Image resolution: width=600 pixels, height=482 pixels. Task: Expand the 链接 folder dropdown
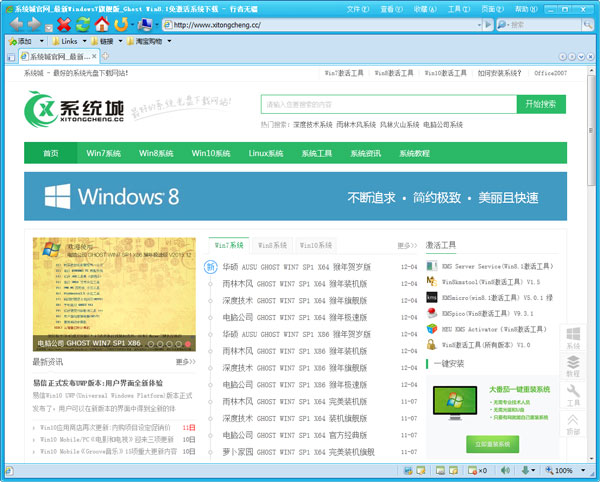click(x=120, y=41)
